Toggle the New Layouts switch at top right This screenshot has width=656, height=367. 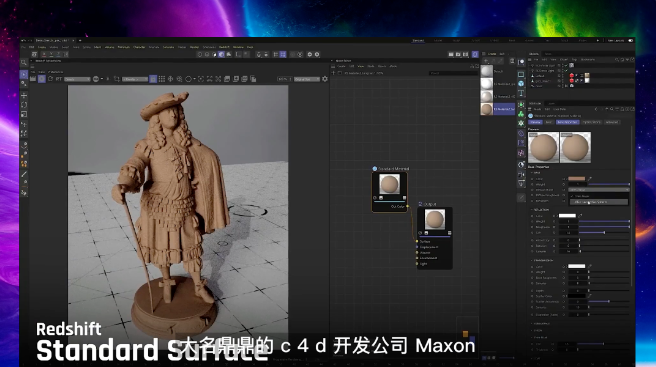pos(630,41)
